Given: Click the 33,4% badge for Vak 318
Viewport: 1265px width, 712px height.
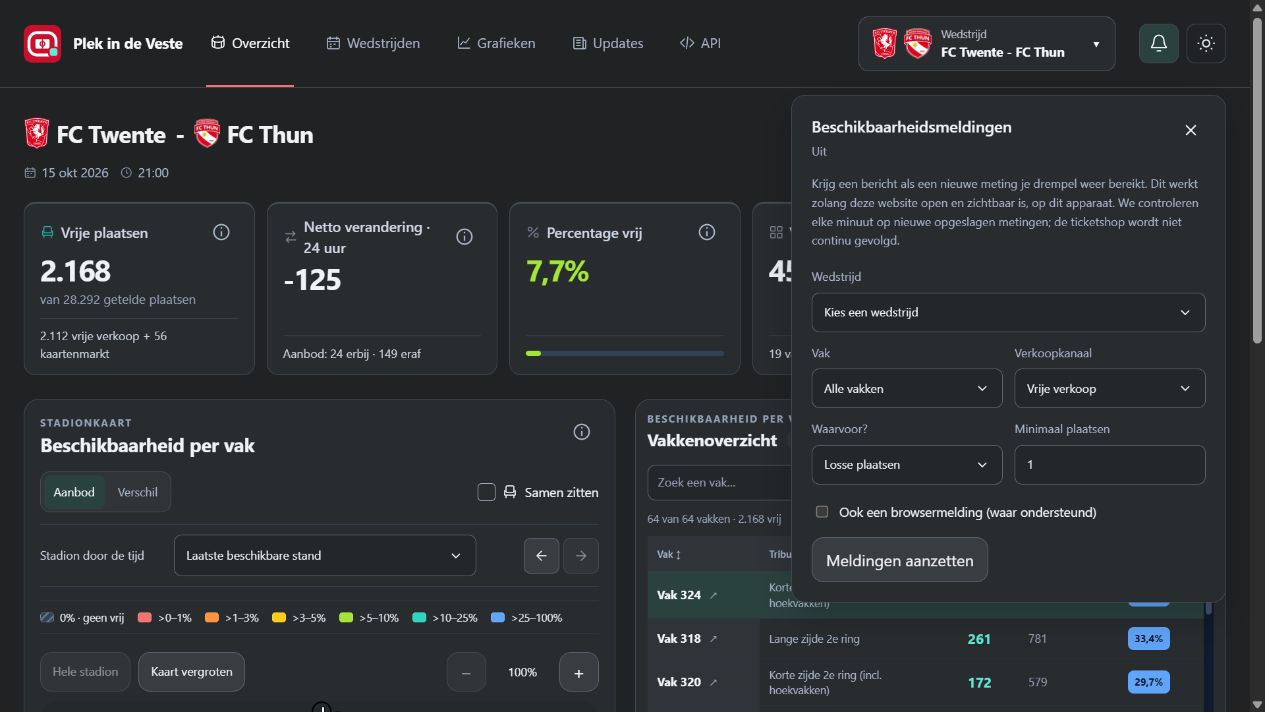Looking at the screenshot, I should click(1149, 639).
